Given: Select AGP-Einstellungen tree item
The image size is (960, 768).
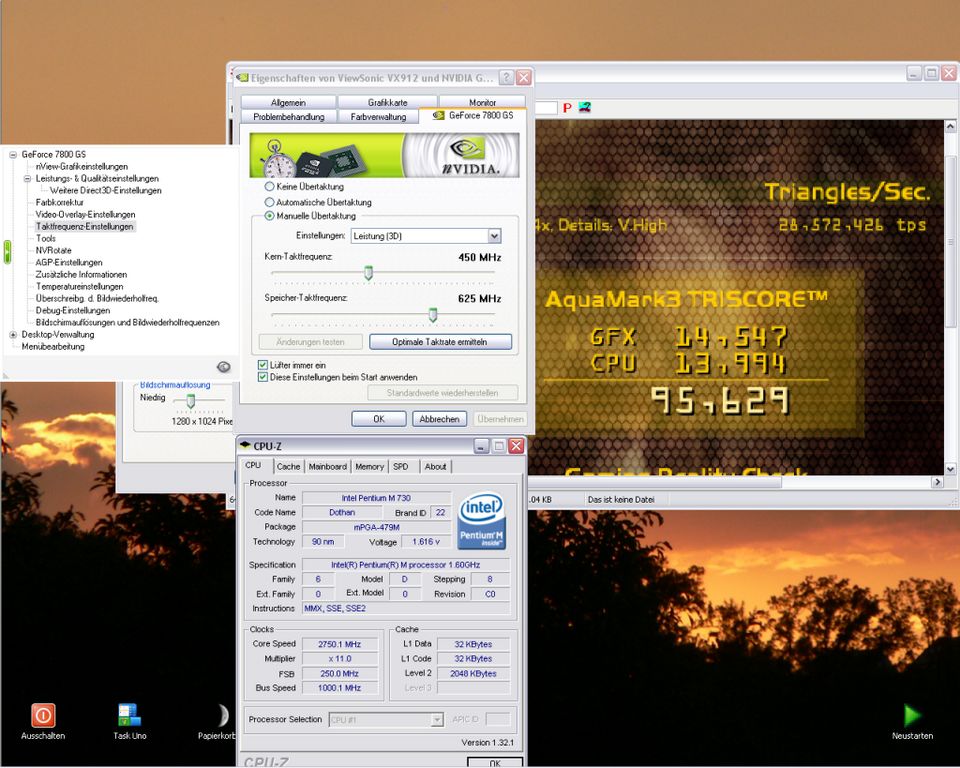Looking at the screenshot, I should [69, 262].
